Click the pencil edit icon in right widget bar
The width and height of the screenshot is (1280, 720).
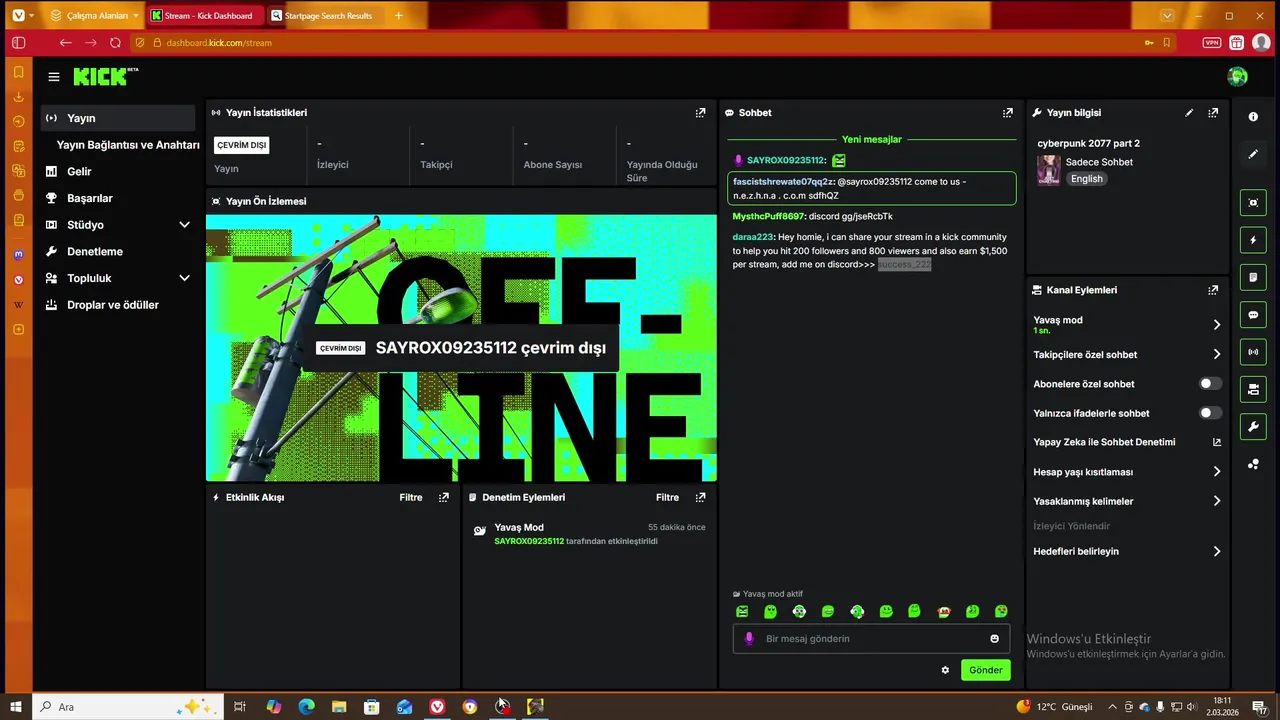(x=1253, y=154)
